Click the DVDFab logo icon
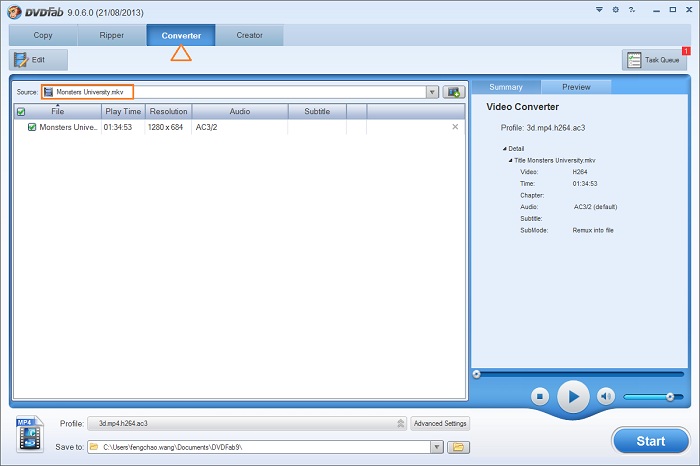Image resolution: width=700 pixels, height=466 pixels. tap(14, 12)
